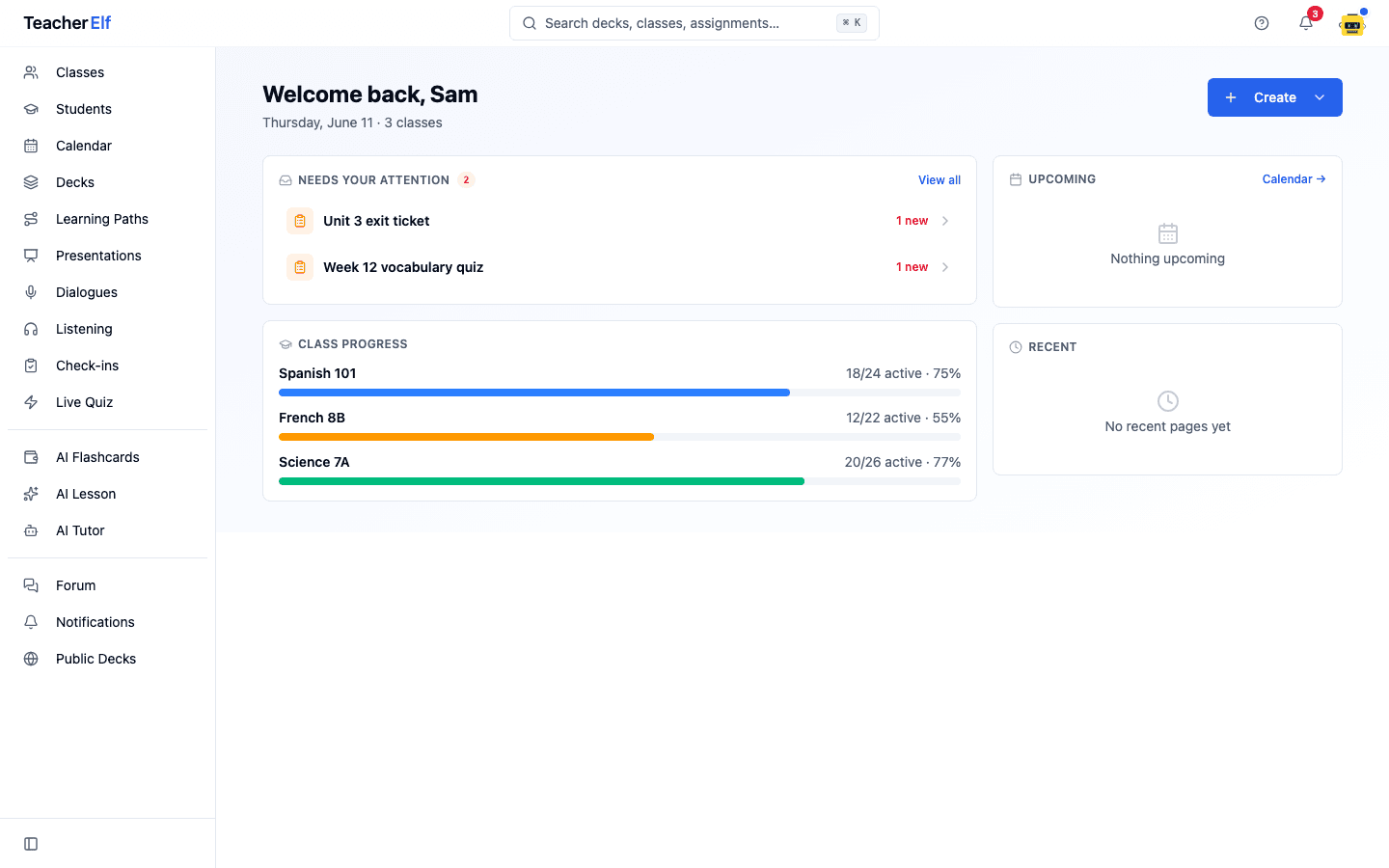The height and width of the screenshot is (868, 1389).
Task: Click the plus icon on Create button
Action: tap(1231, 97)
